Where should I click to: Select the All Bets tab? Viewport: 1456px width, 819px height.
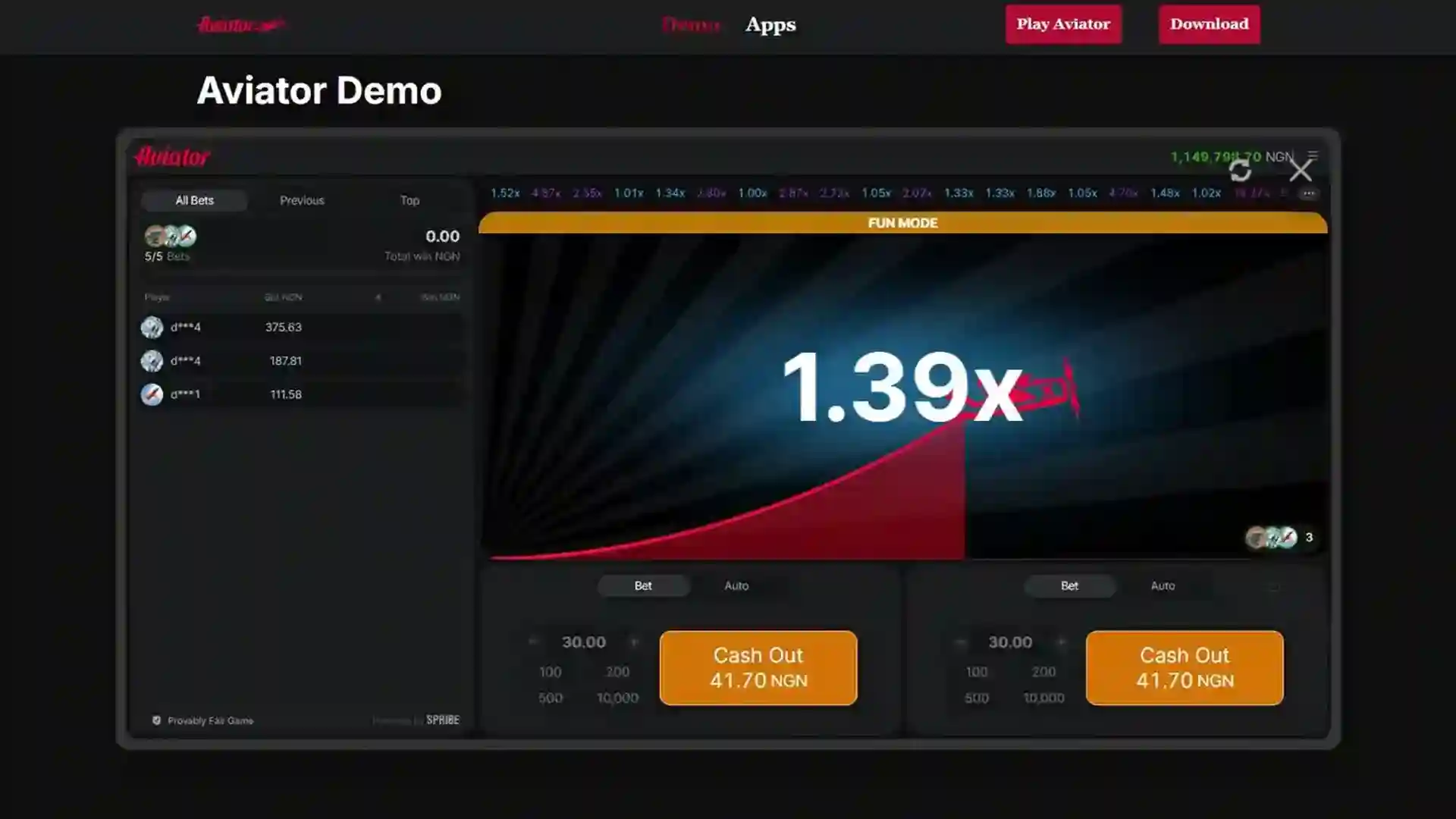[x=194, y=200]
